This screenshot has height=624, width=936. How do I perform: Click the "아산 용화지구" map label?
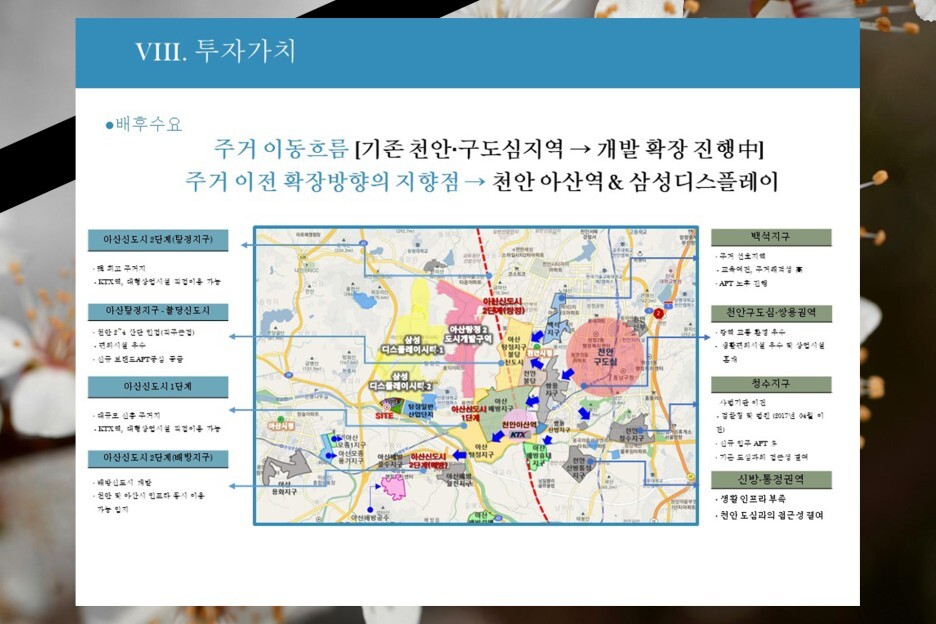284,487
